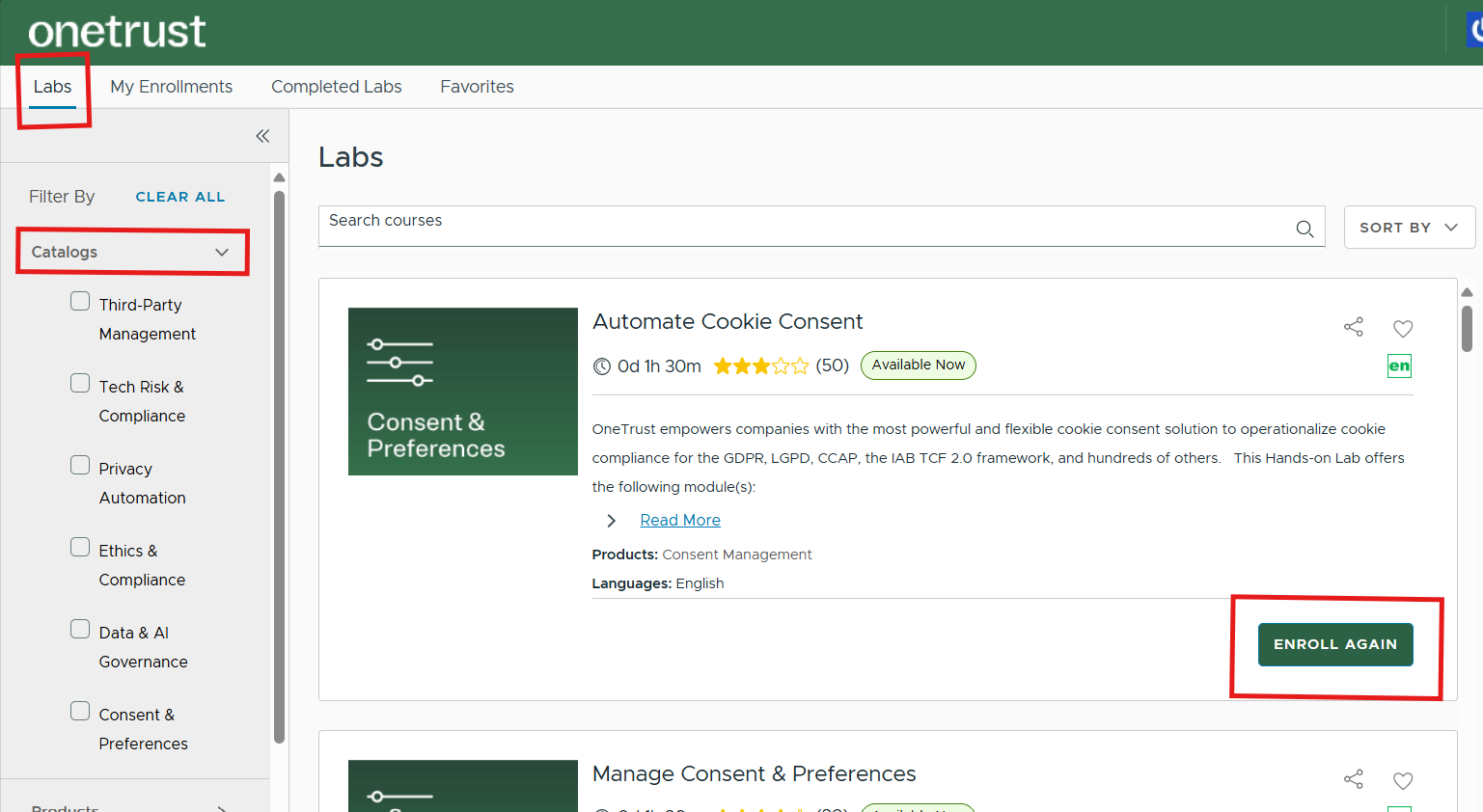
Task: Click 'Products: Consent Management' text
Action: coord(701,555)
